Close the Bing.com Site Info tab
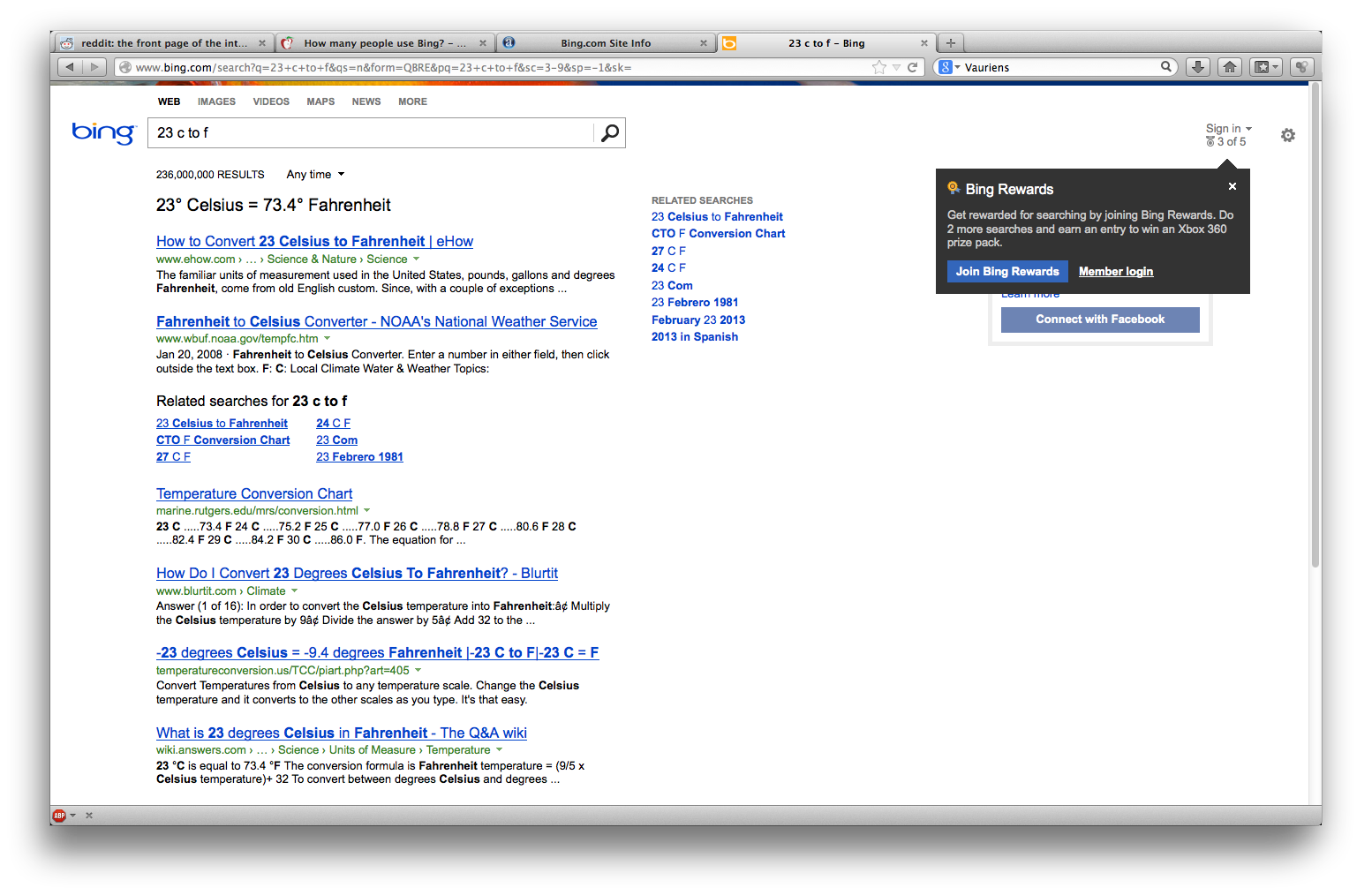The image size is (1372, 895). (704, 43)
